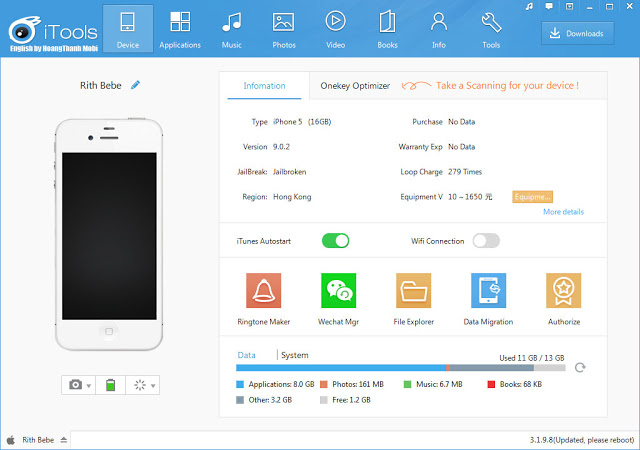Screen dimensions: 640x450
Task: Click the green battery icon
Action: [110, 385]
